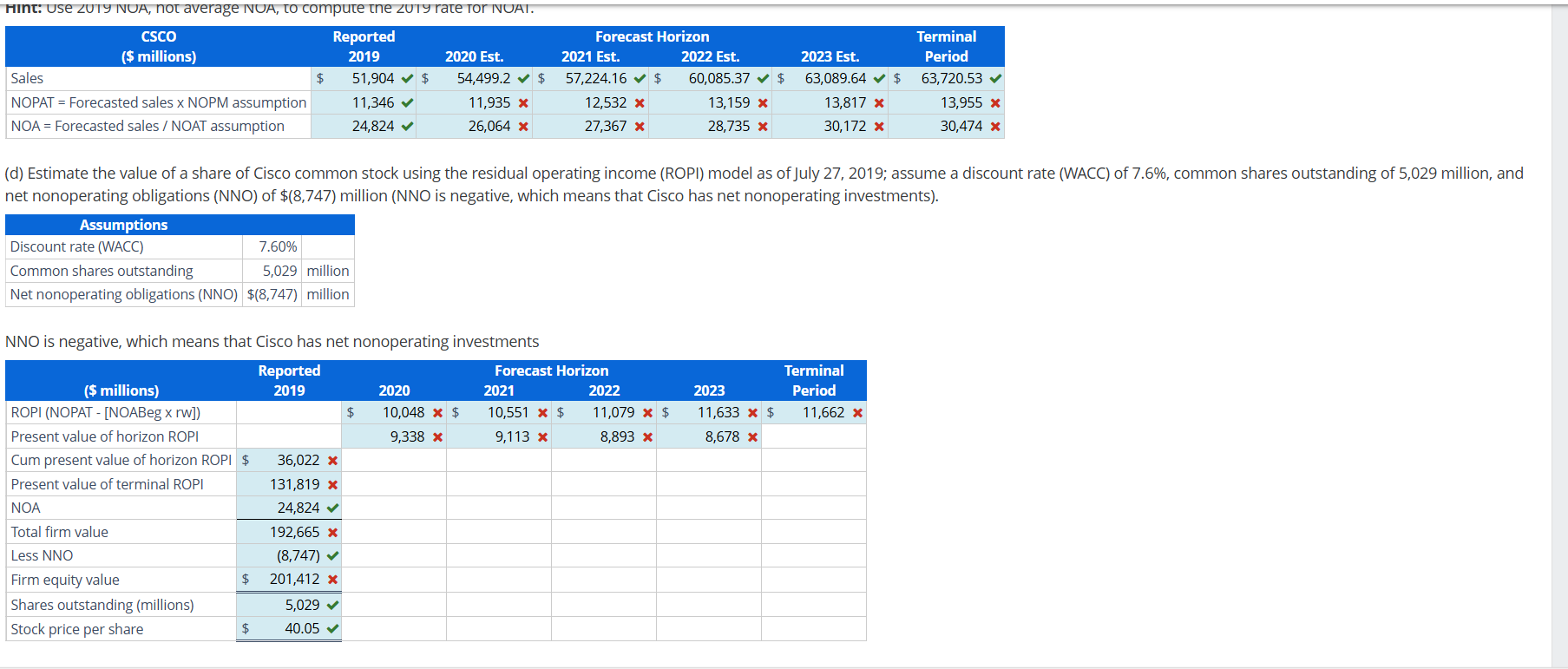
Task: Click the Forecast Horizon header in top table
Action: point(652,36)
